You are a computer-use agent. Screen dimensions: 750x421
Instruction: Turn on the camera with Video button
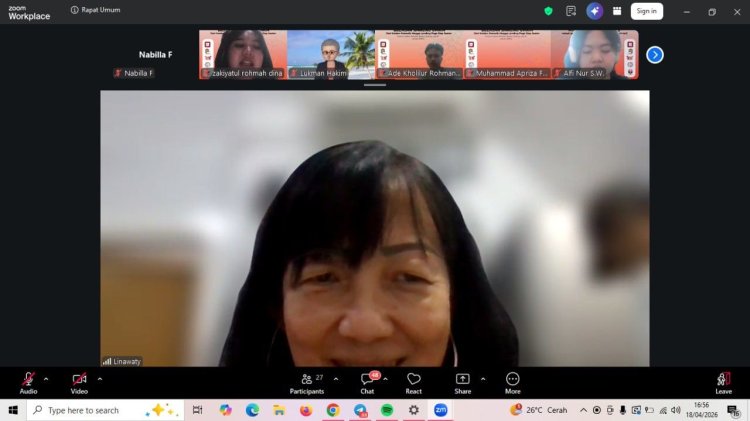79,381
